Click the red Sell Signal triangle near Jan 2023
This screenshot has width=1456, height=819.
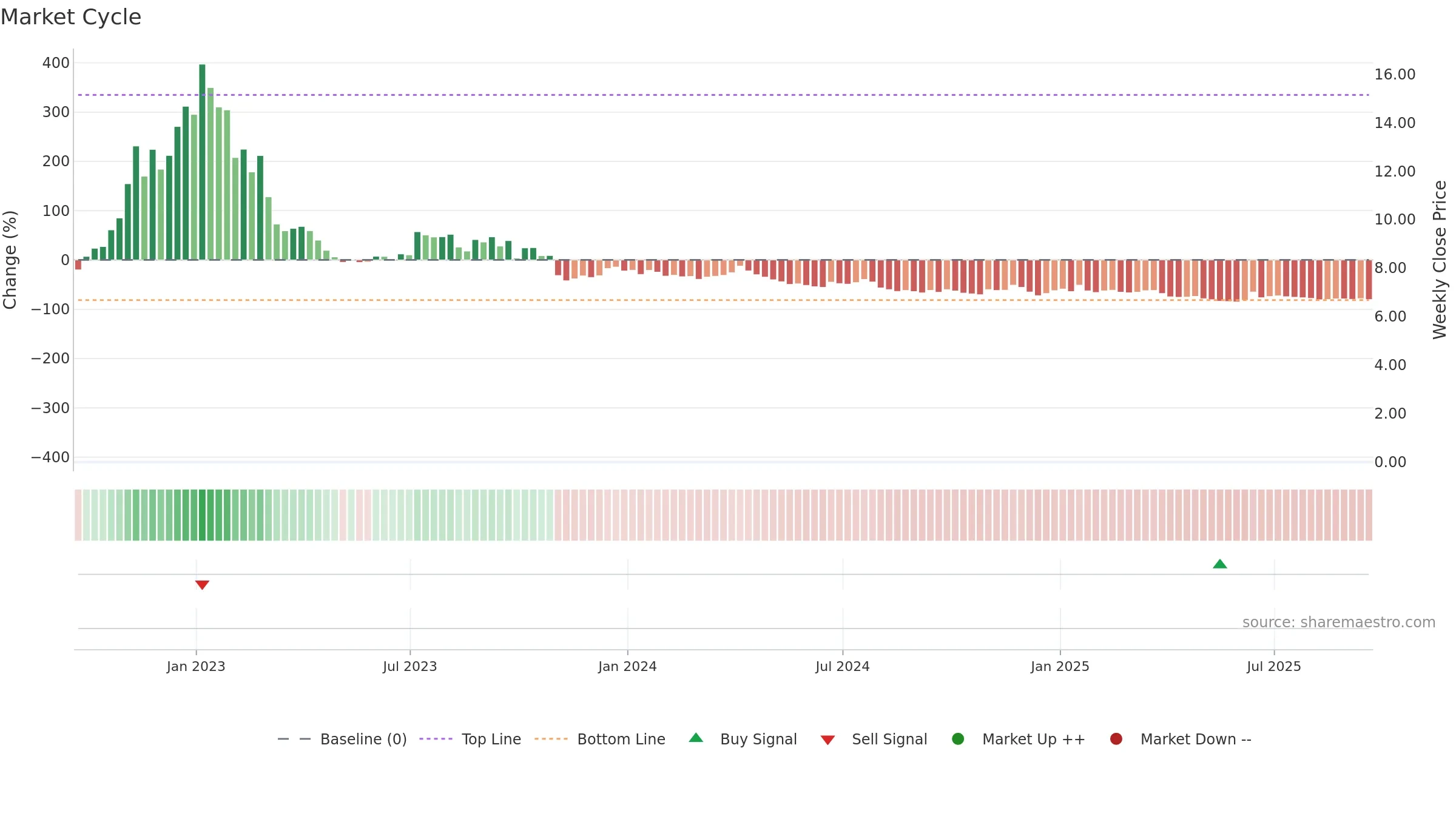[x=202, y=585]
